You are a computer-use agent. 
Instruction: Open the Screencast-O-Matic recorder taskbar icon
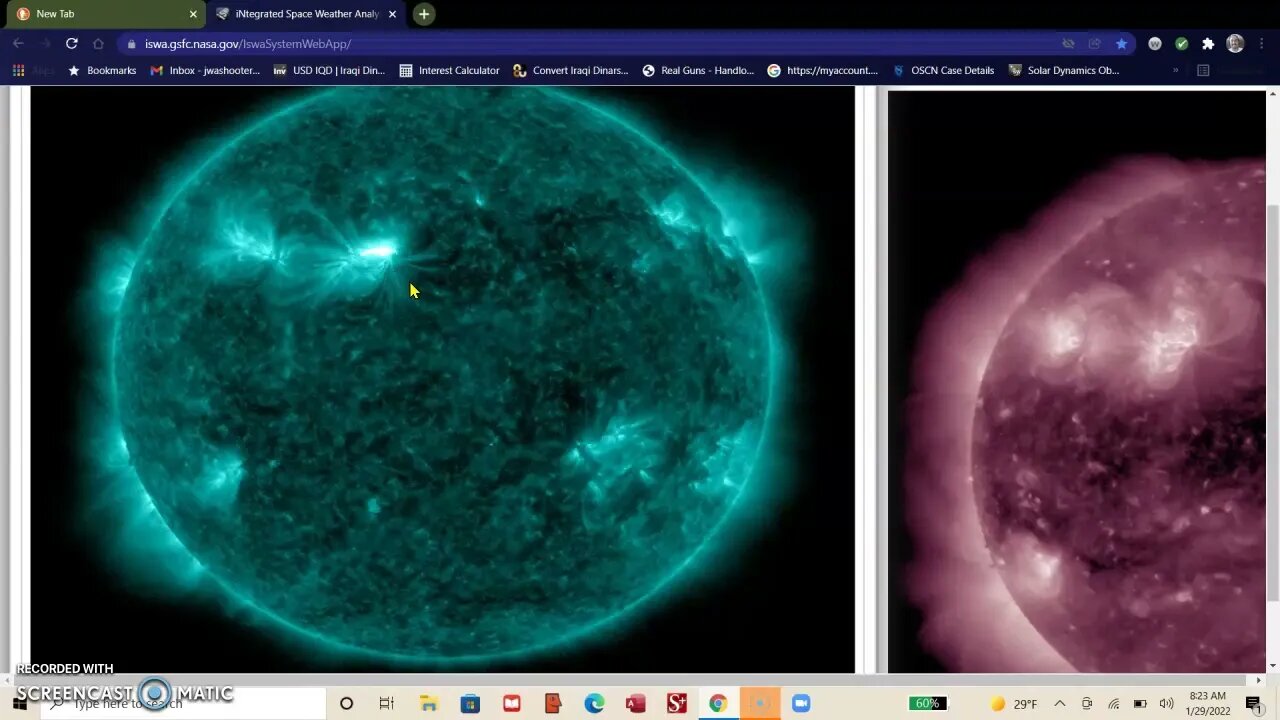(760, 703)
